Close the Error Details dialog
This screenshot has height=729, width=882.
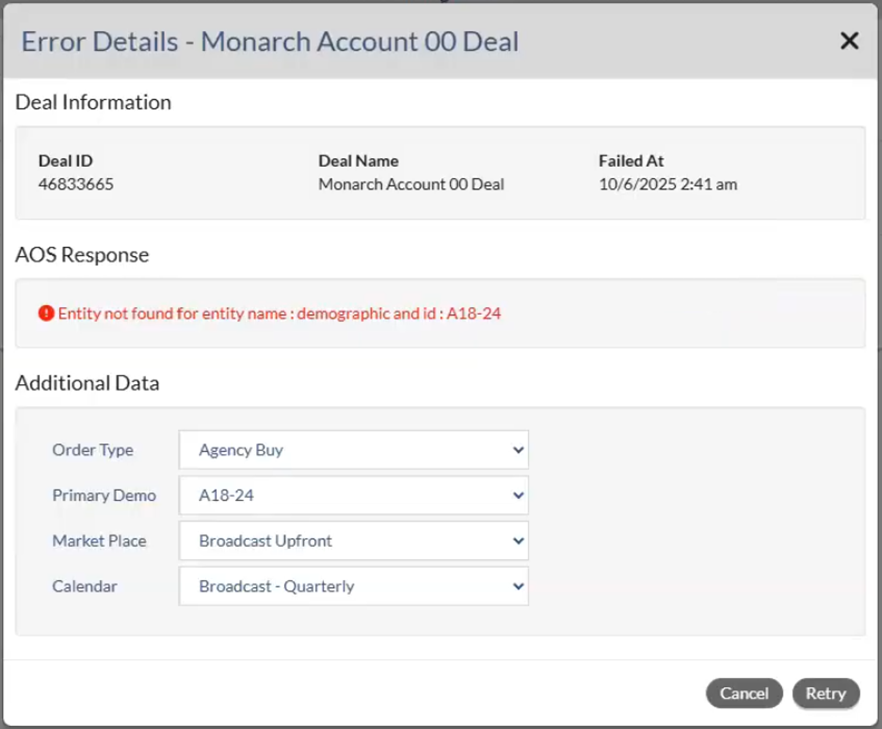(849, 40)
